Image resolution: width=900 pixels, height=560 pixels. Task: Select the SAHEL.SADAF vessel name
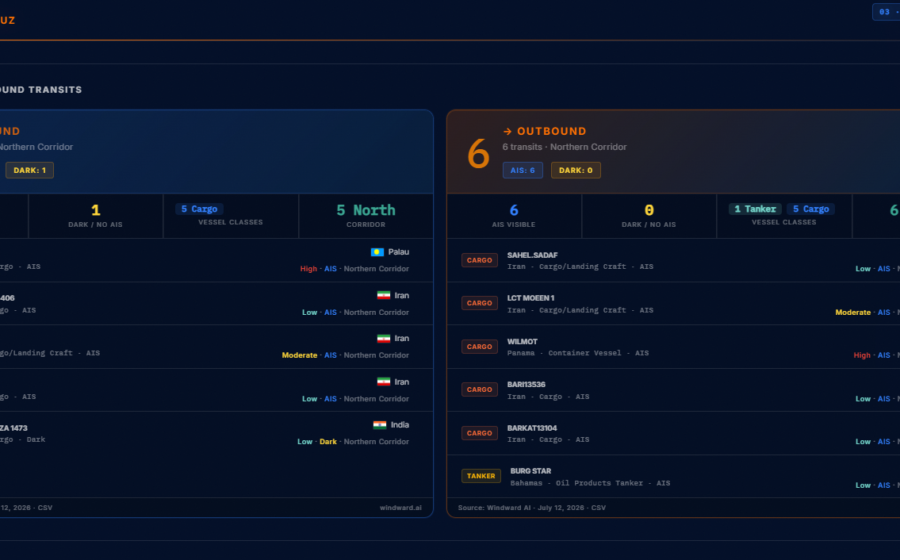pos(532,255)
